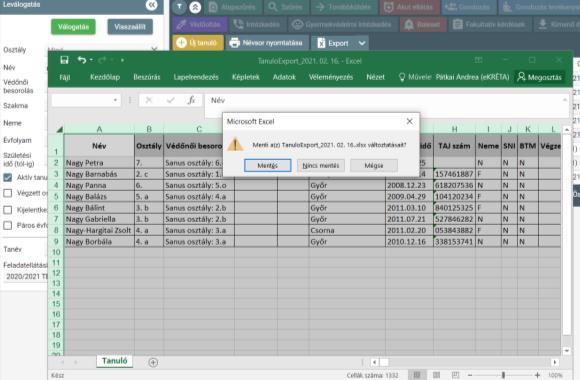Image resolution: width=580 pixels, height=380 pixels.
Task: Collapse the Leválogatás panel with the double-chevron
Action: click(151, 5)
